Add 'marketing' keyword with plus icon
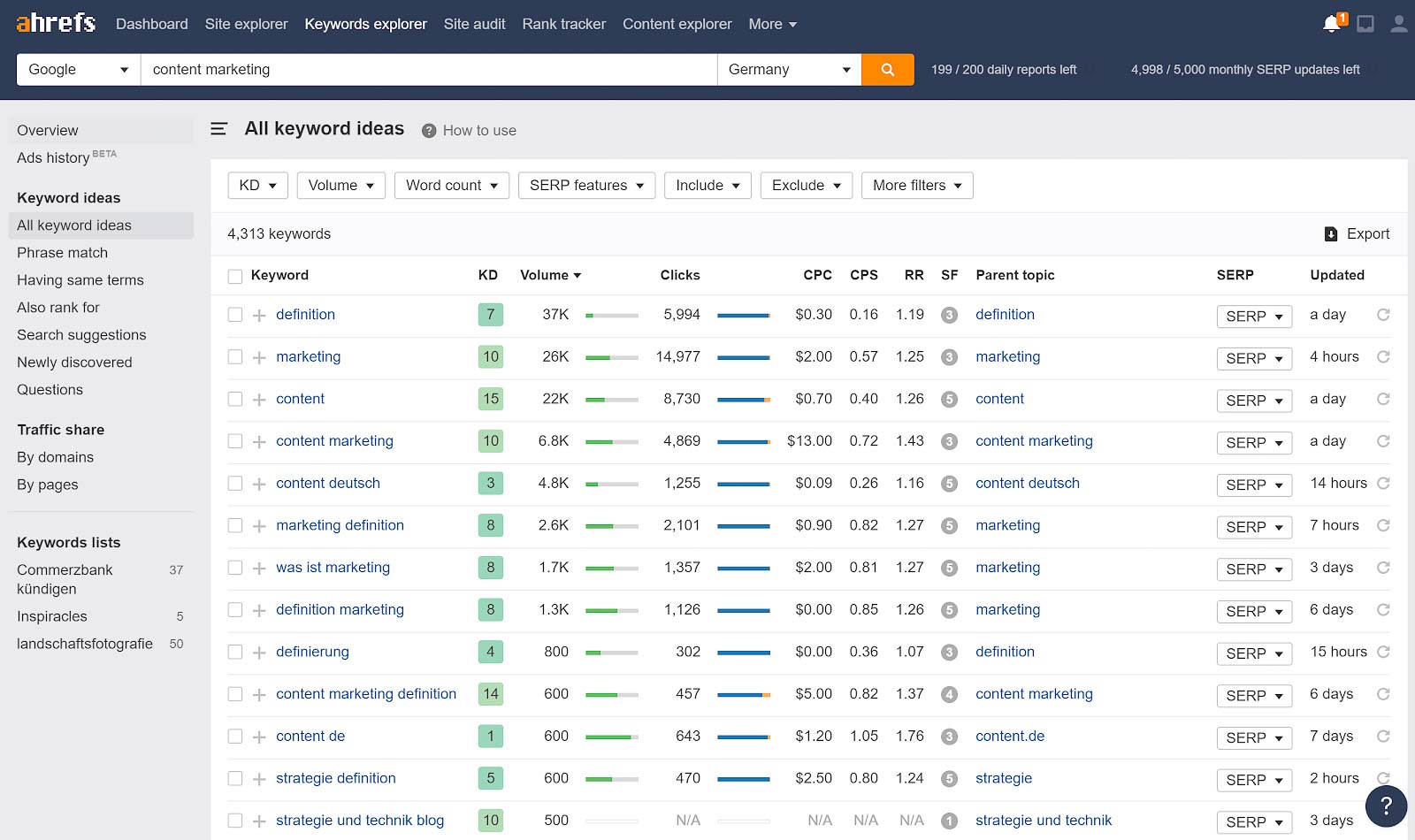 tap(259, 358)
